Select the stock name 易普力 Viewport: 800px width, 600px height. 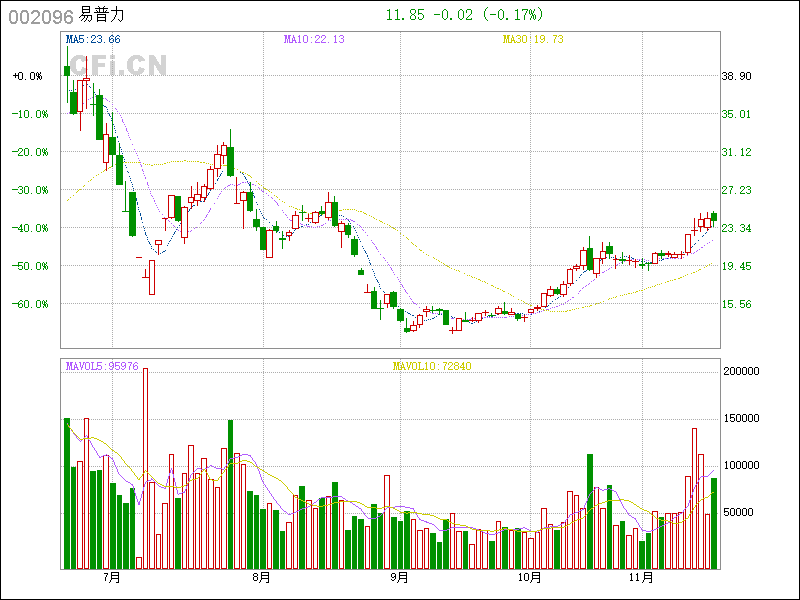click(103, 16)
